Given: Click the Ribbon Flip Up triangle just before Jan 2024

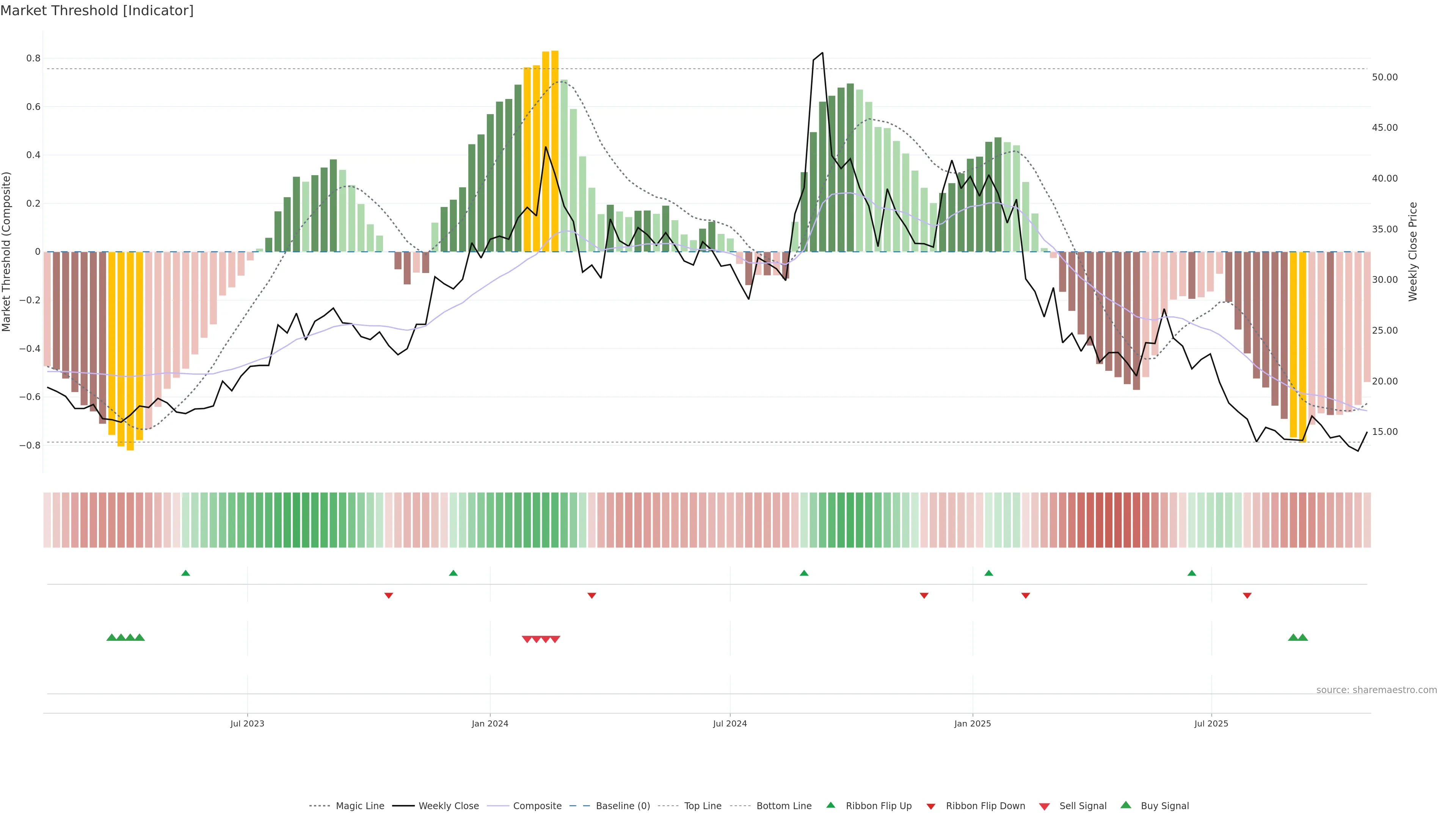Looking at the screenshot, I should (x=453, y=573).
